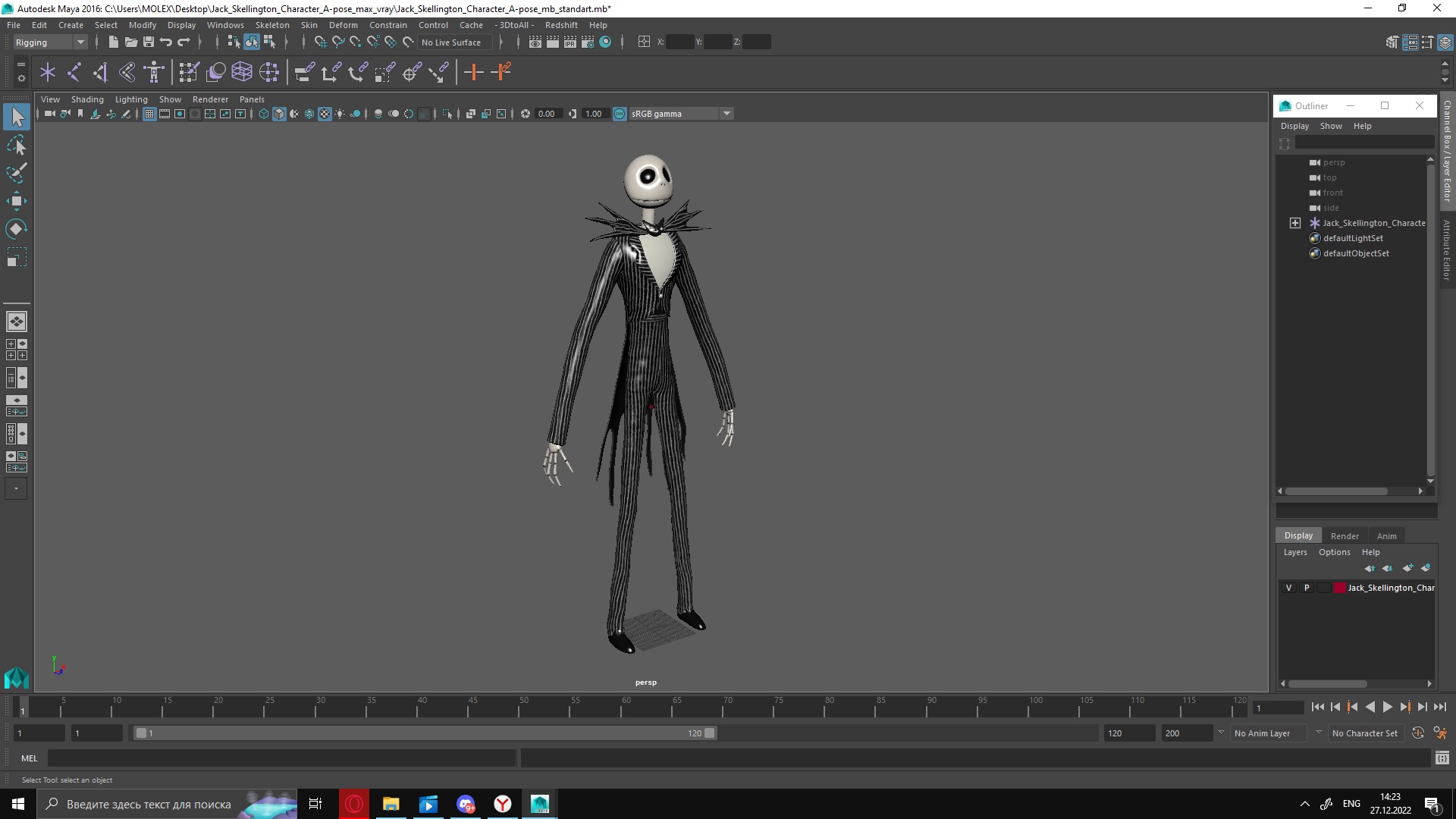Screen dimensions: 1456x819
Task: Expand the Jack_Skellington_Character outliner node
Action: click(1295, 223)
